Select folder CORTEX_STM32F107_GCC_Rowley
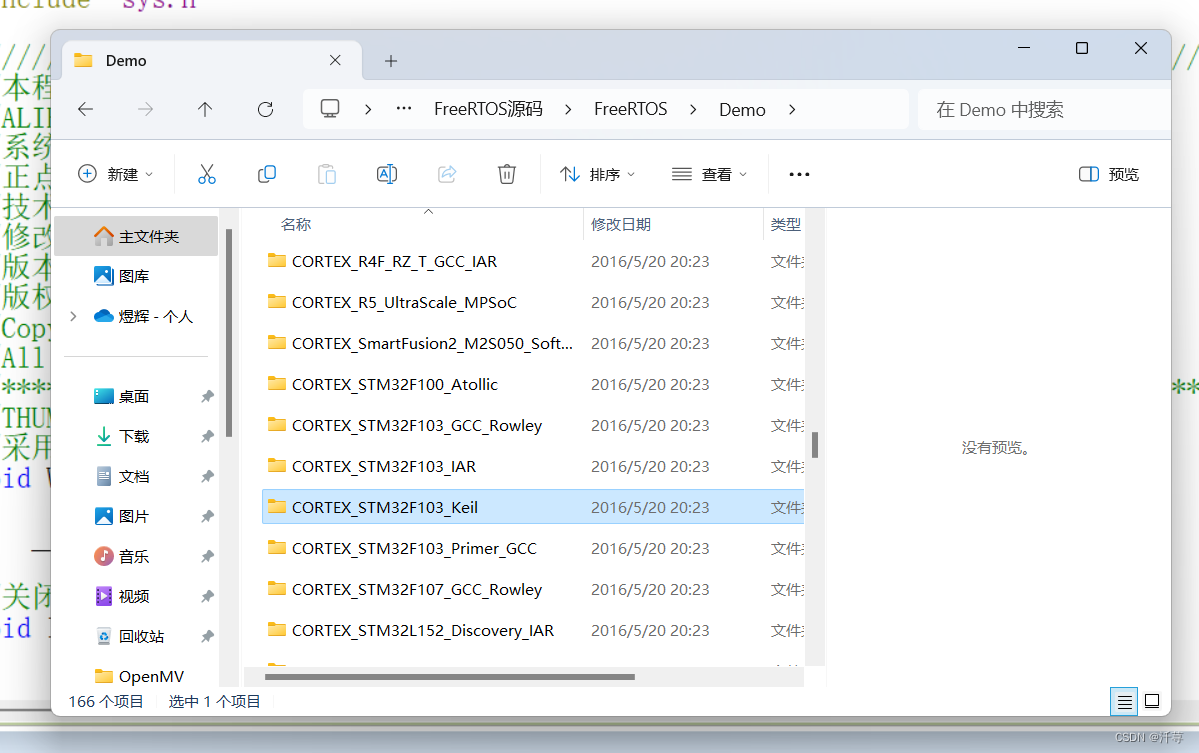 tap(533, 589)
